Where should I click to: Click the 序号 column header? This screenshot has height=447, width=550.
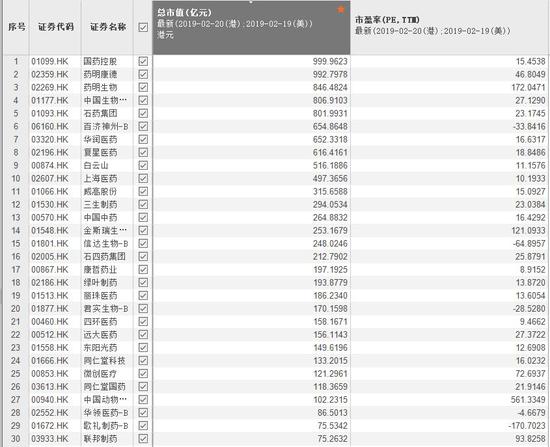point(16,27)
